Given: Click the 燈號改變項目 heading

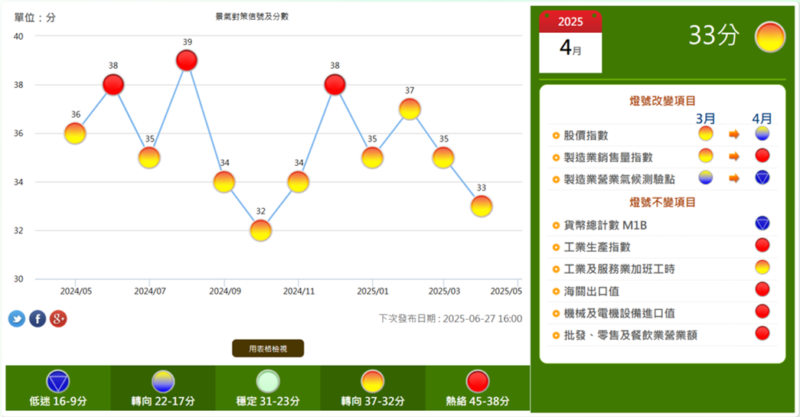Looking at the screenshot, I should coord(662,101).
